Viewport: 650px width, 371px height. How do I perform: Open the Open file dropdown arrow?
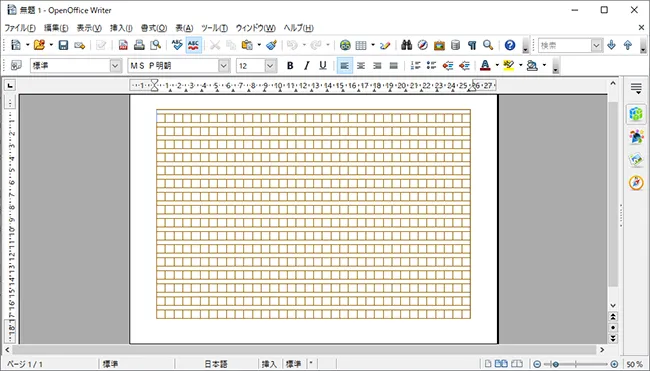51,45
